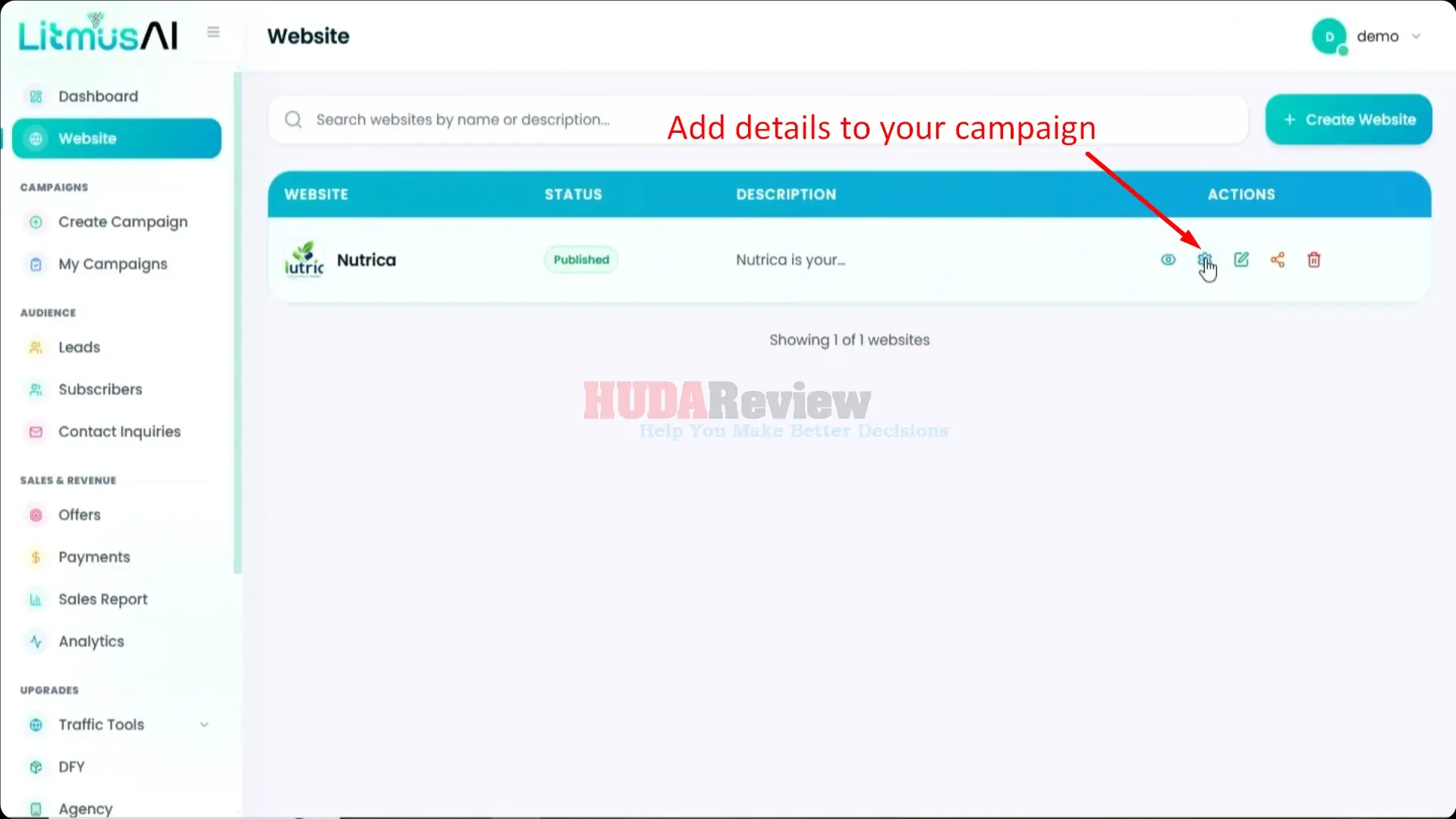Collapse sidebar with hamburger menu icon
The image size is (1456, 819).
(x=213, y=32)
